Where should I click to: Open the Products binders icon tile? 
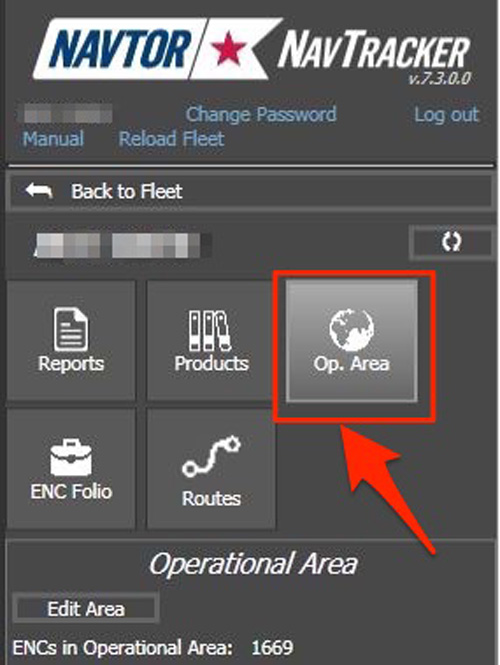pos(211,341)
